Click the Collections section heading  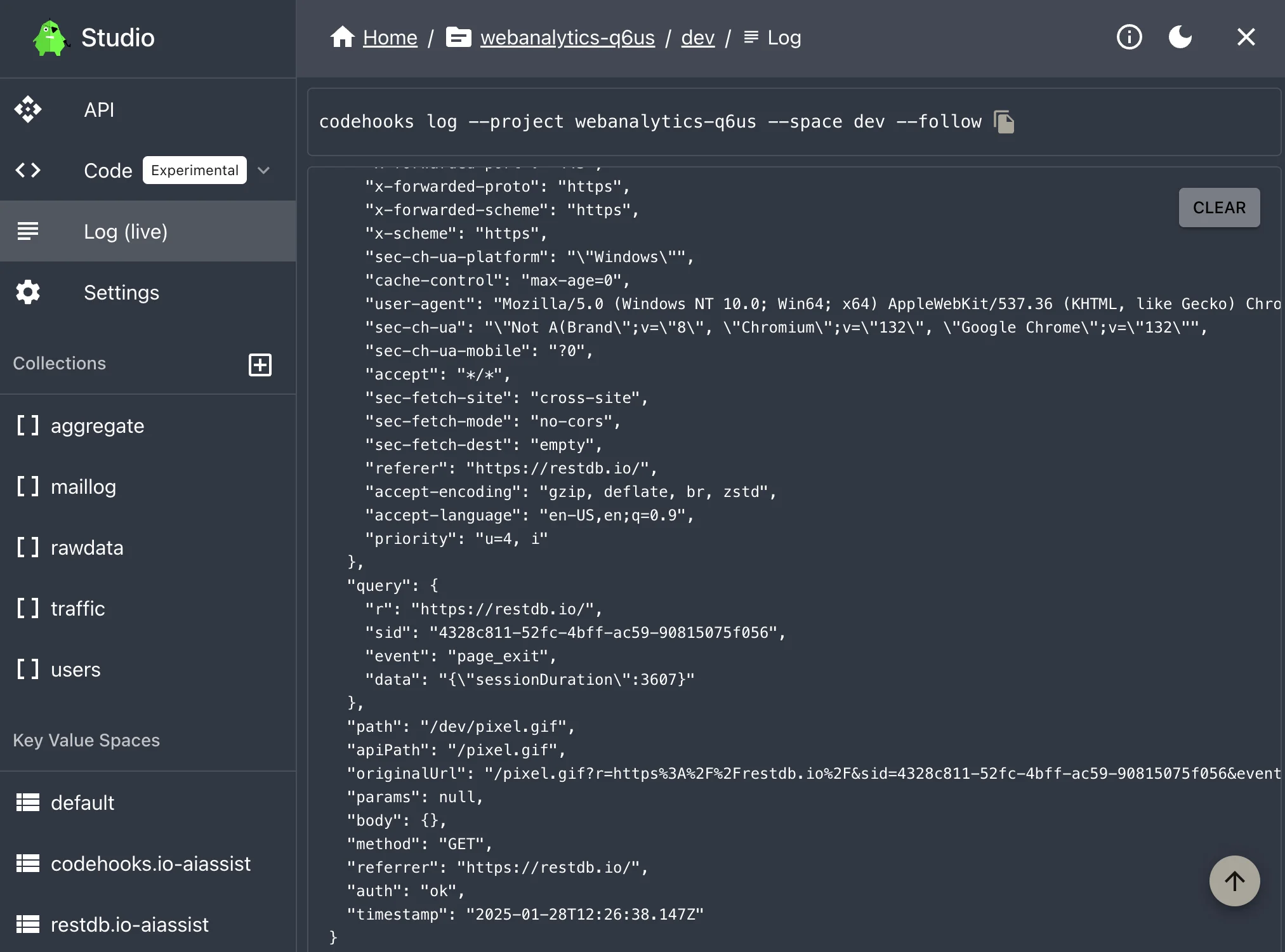coord(60,363)
